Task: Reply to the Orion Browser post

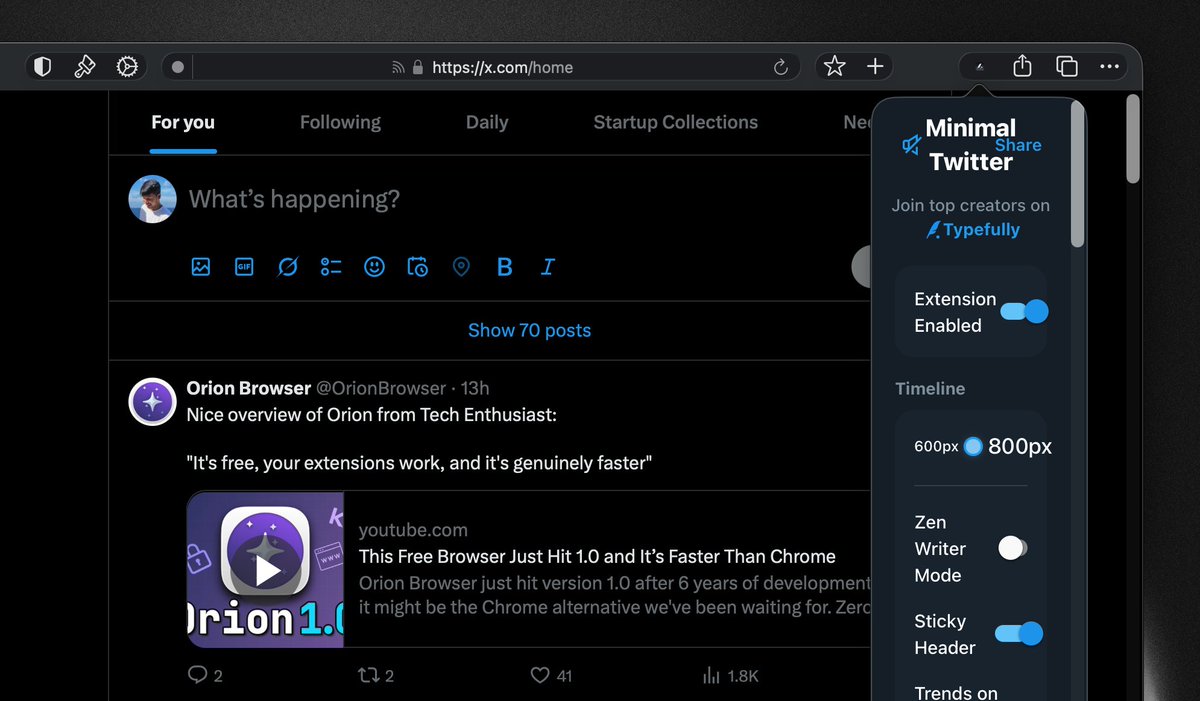Action: pos(197,675)
